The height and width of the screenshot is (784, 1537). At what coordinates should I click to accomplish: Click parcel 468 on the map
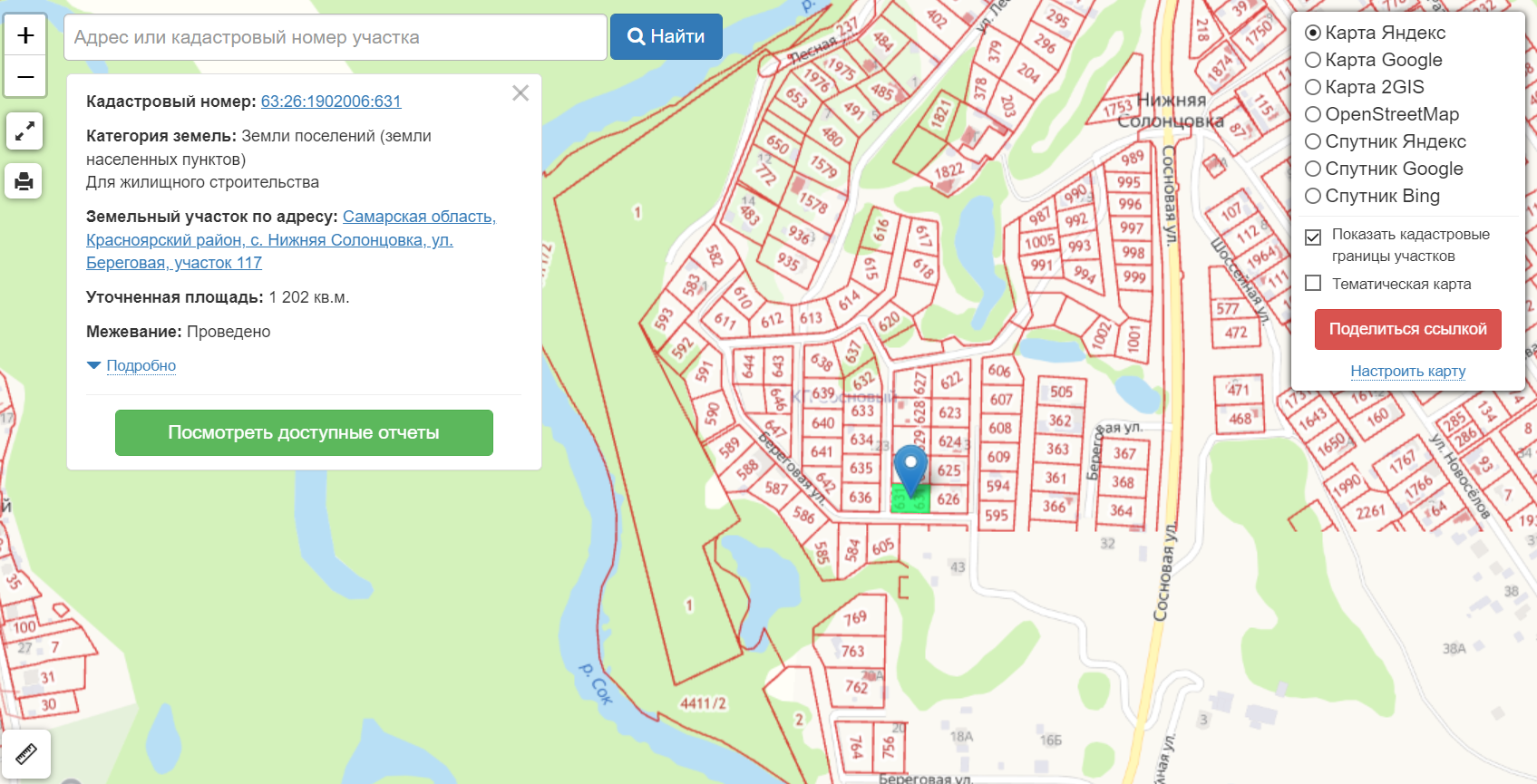1240,419
